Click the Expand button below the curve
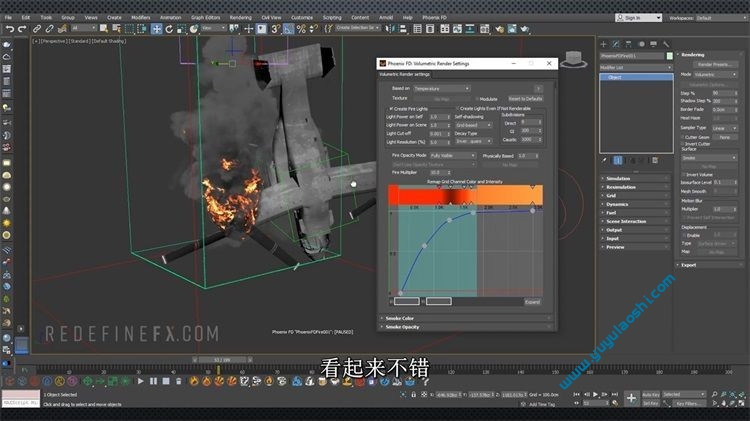 click(x=532, y=302)
